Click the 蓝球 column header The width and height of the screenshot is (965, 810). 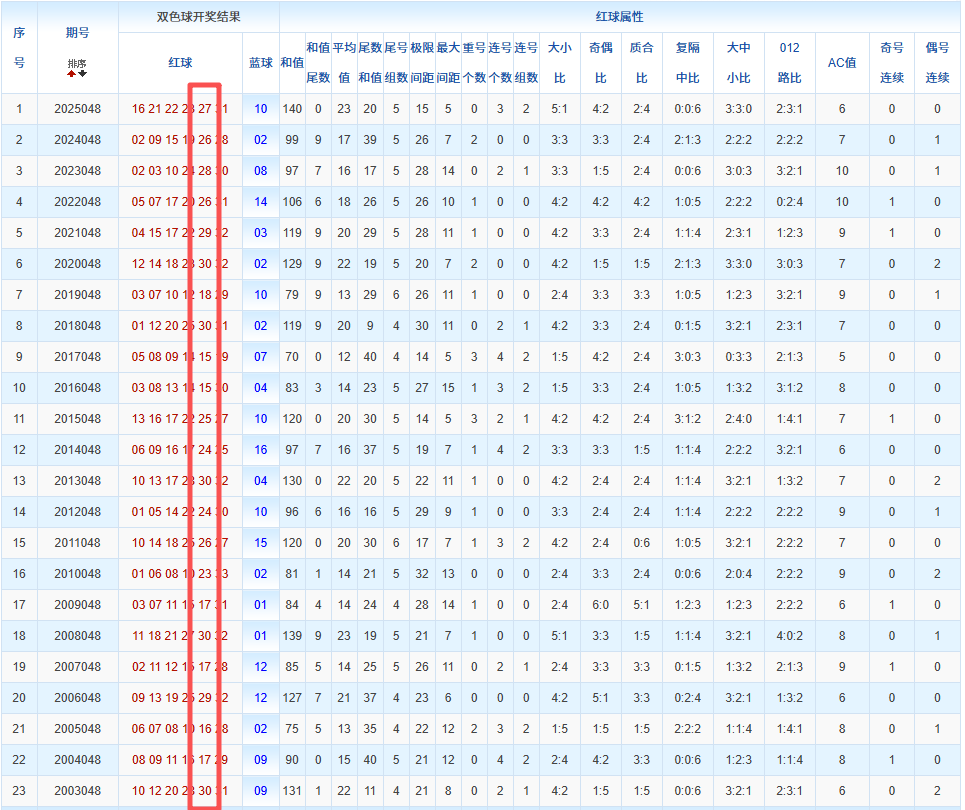[260, 62]
